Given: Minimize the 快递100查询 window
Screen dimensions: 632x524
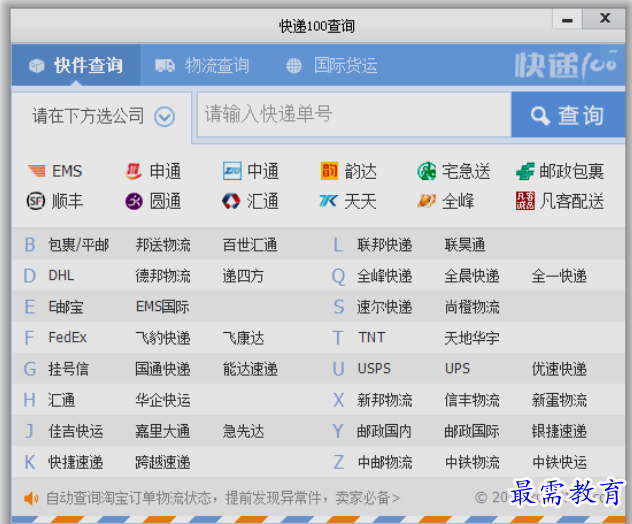Looking at the screenshot, I should 567,19.
